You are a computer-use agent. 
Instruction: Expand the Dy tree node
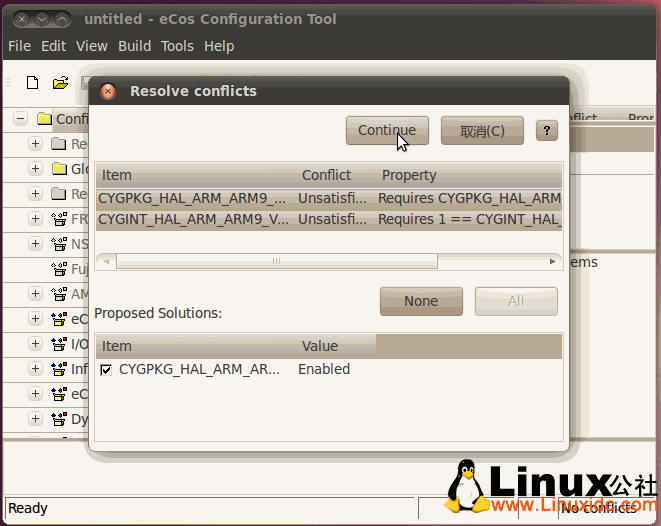(x=35, y=419)
